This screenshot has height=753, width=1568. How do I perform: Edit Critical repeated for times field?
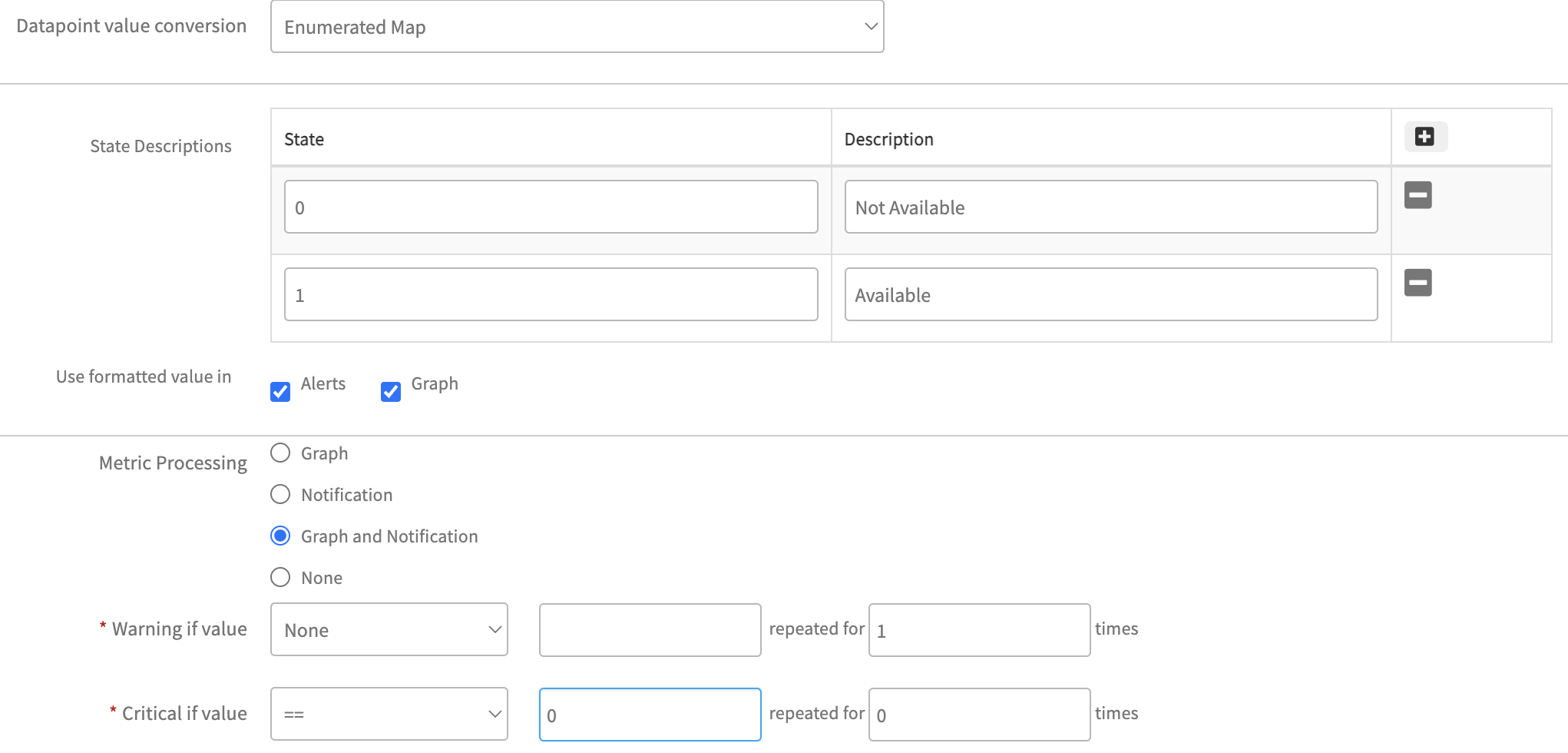[979, 715]
